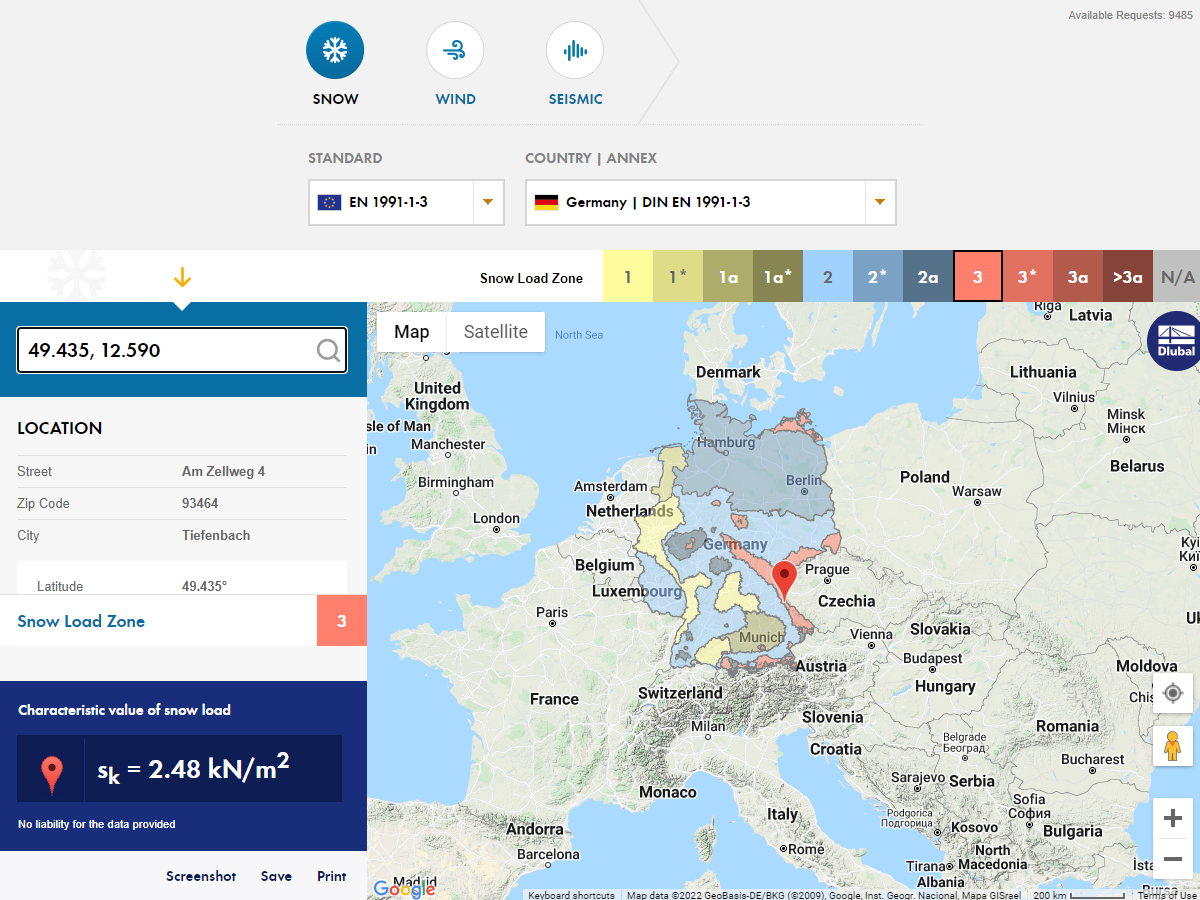This screenshot has width=1200, height=900.
Task: Click the geolocation target button
Action: tap(1172, 693)
